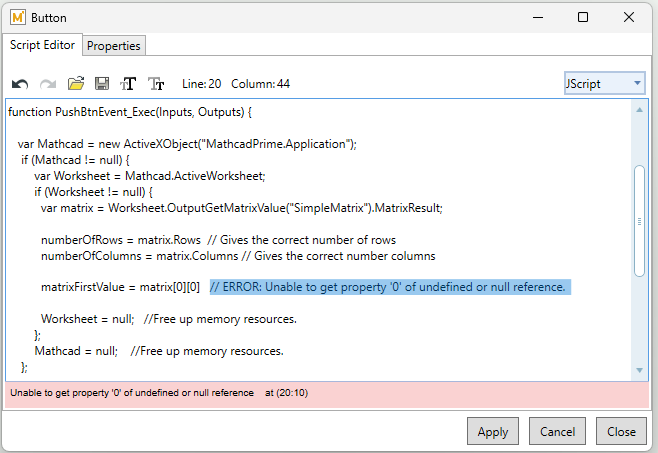Viewport: 658px width, 453px height.
Task: Click the error message in pink bar
Action: click(132, 393)
